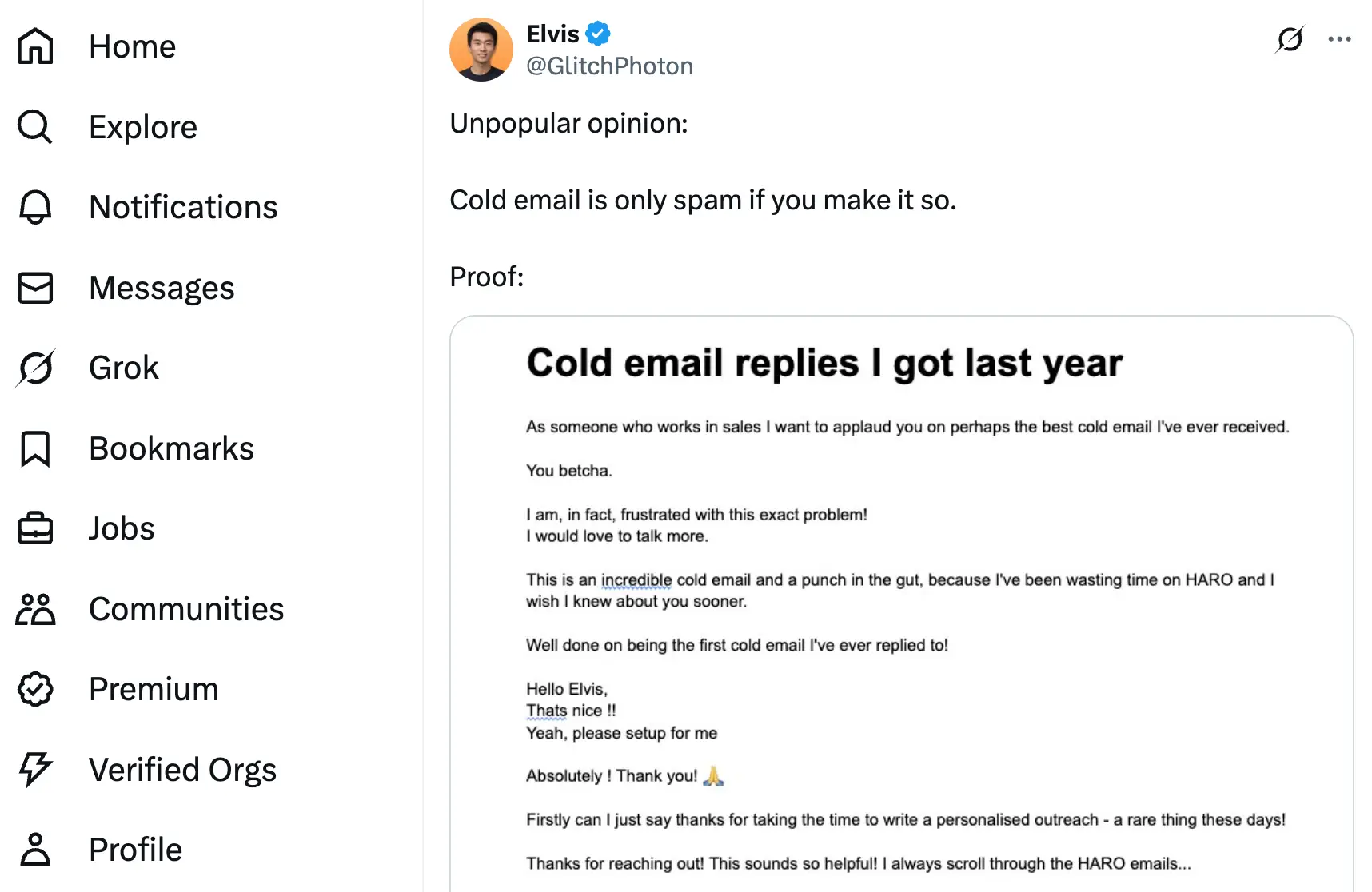Click the Premium badge icon
The image size is (1372, 892).
35,689
